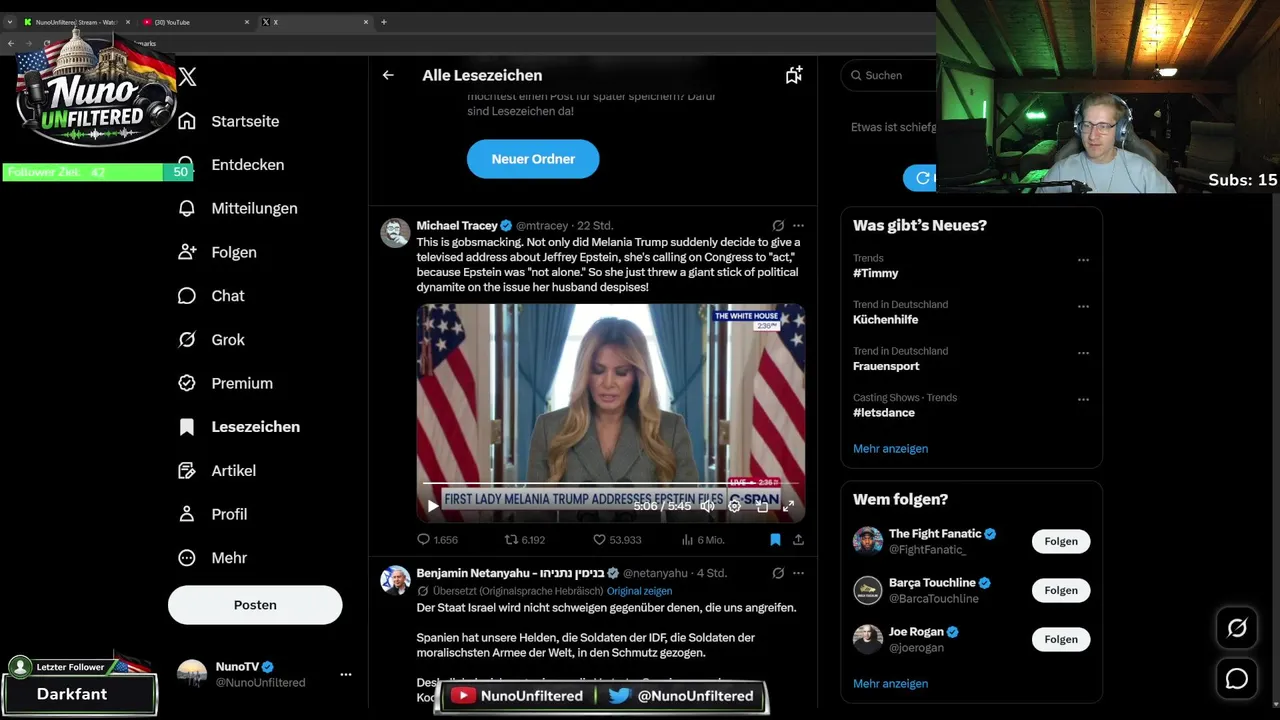This screenshot has width=1280, height=720.
Task: Open the #letsdance trend
Action: (884, 412)
